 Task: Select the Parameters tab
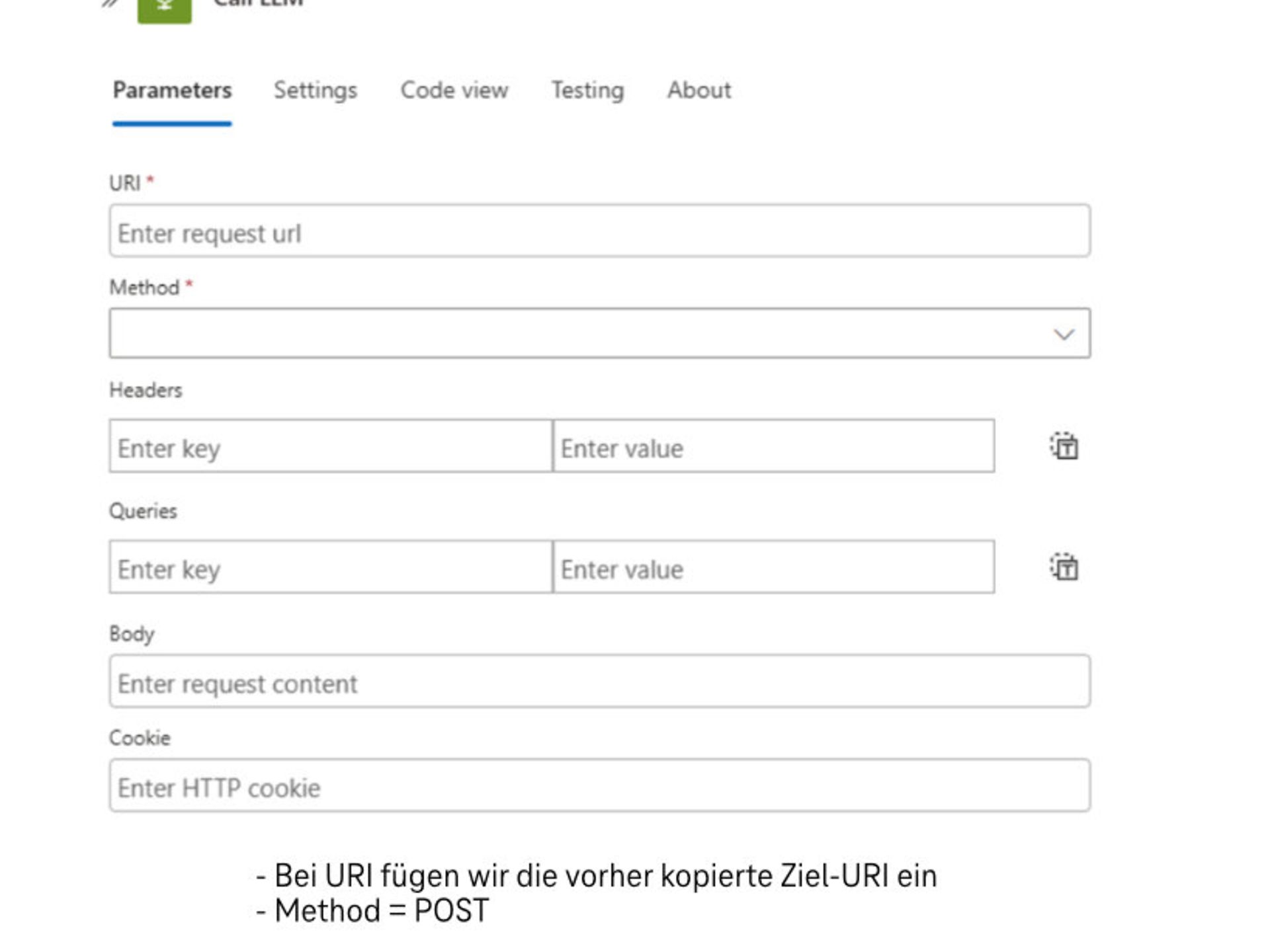click(x=173, y=91)
